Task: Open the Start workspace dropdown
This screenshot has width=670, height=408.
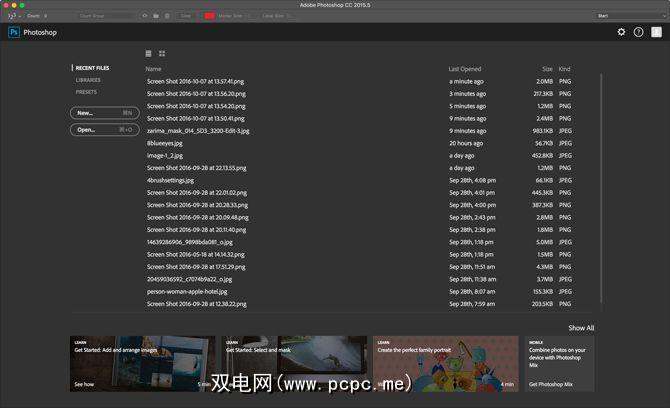Action: [x=632, y=16]
